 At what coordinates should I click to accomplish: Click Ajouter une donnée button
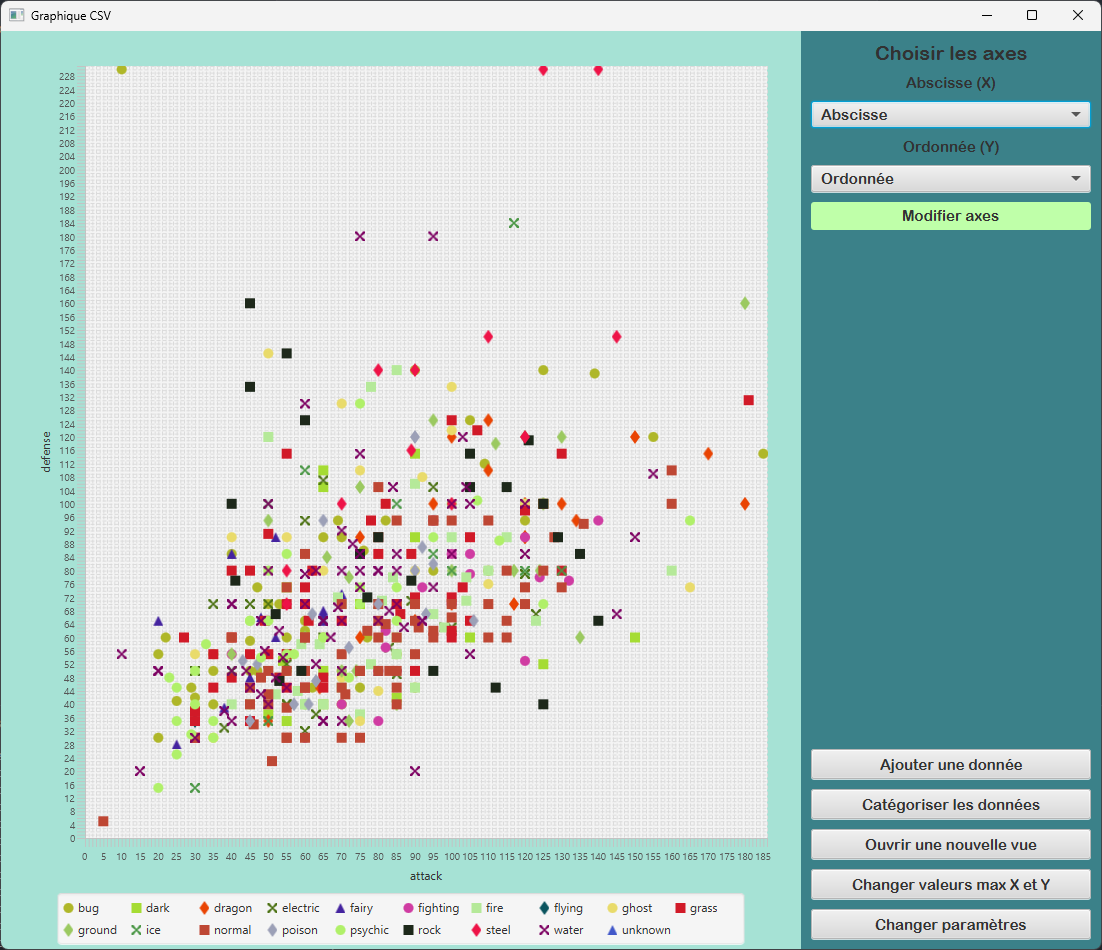(x=950, y=764)
